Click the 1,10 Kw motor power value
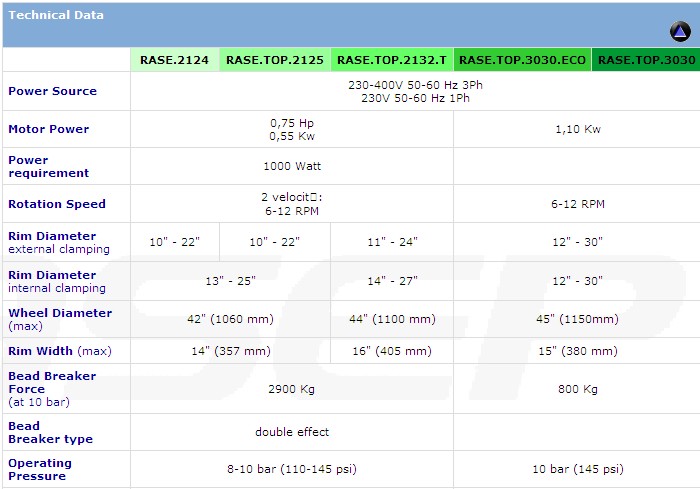 (577, 129)
